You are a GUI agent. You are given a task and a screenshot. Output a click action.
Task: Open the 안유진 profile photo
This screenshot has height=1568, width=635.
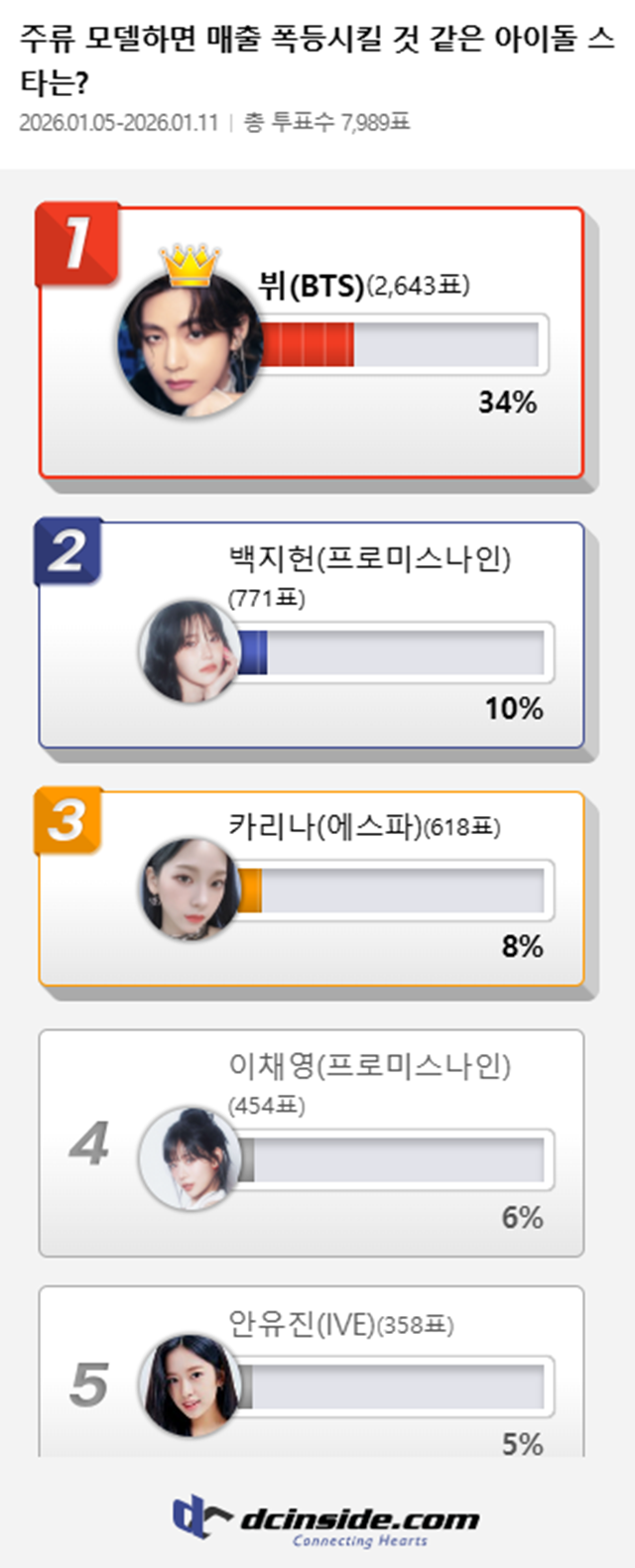pyautogui.click(x=190, y=1385)
